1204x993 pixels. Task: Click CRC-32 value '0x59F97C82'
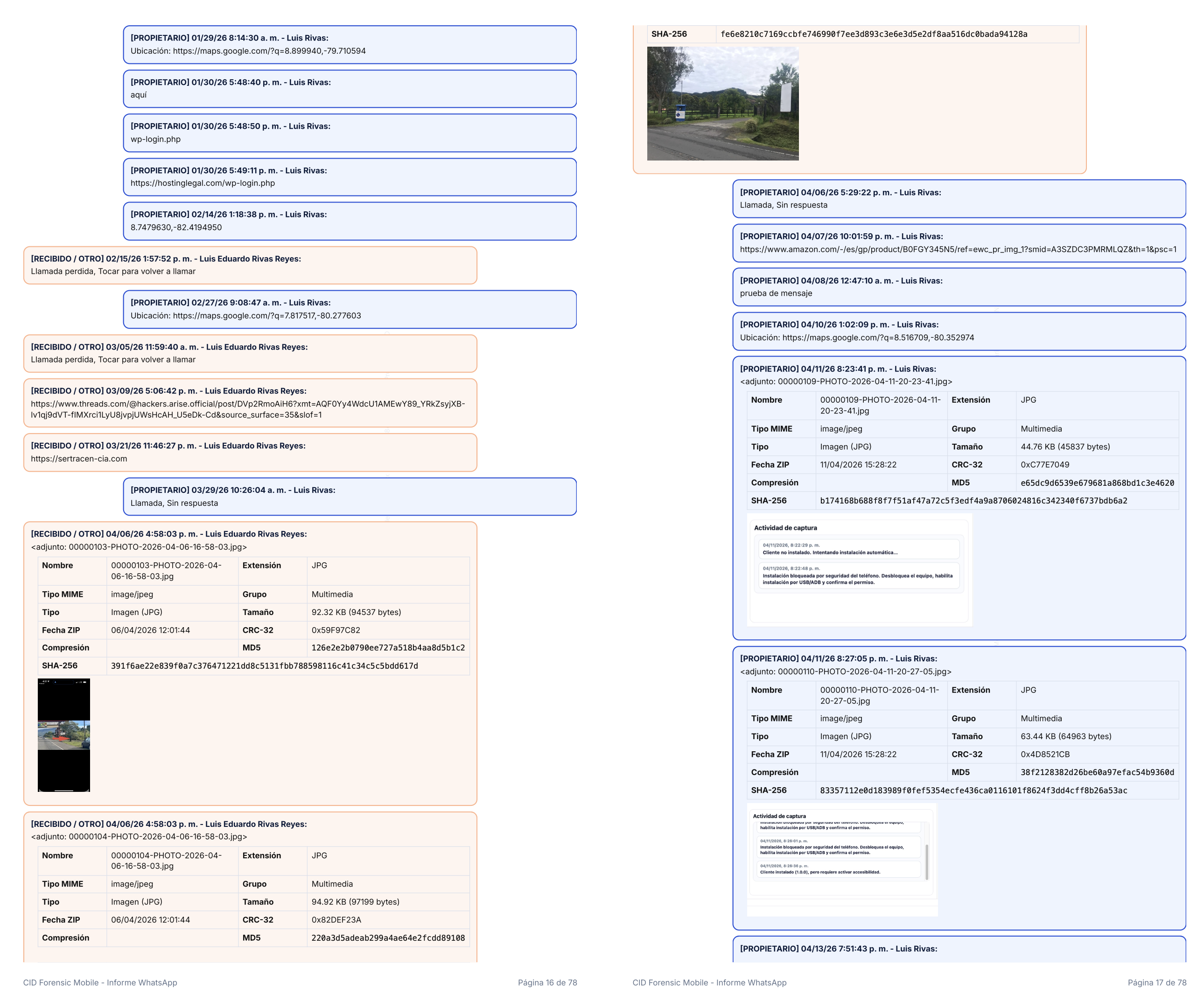click(x=336, y=630)
